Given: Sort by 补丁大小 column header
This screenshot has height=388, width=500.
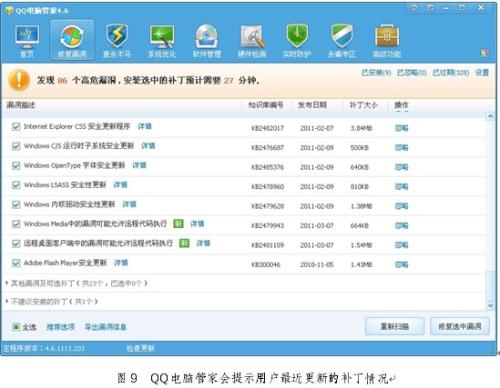Looking at the screenshot, I should click(363, 105).
